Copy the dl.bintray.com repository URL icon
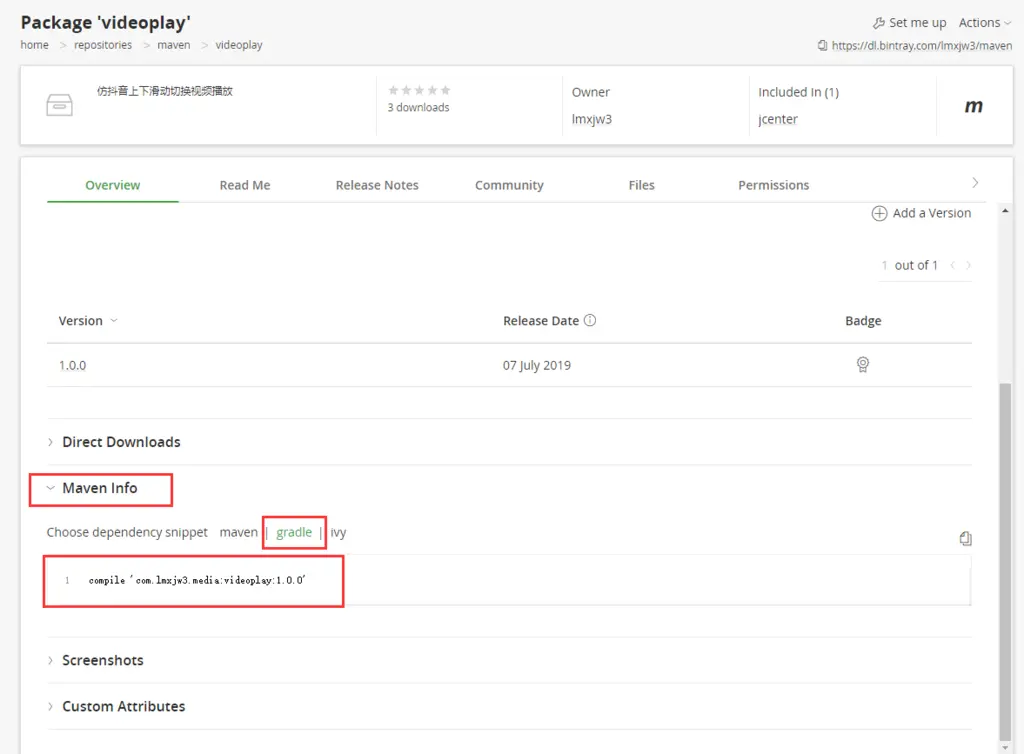This screenshot has width=1024, height=754. [x=823, y=46]
